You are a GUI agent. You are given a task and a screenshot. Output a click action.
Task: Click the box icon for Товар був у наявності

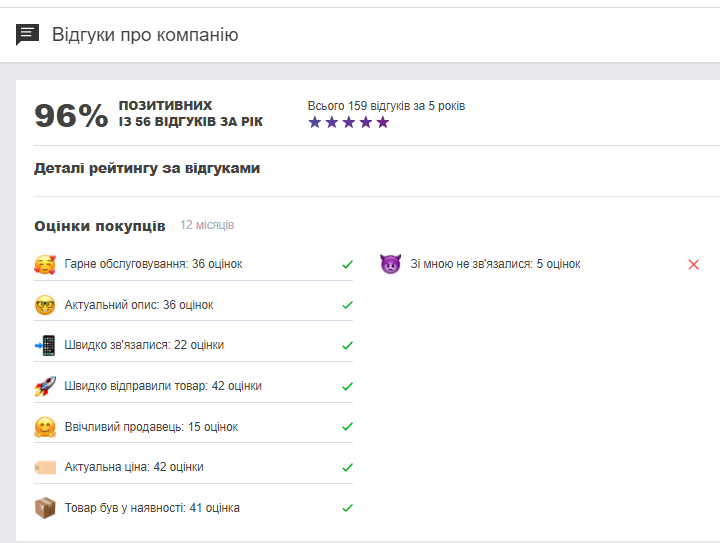click(45, 508)
